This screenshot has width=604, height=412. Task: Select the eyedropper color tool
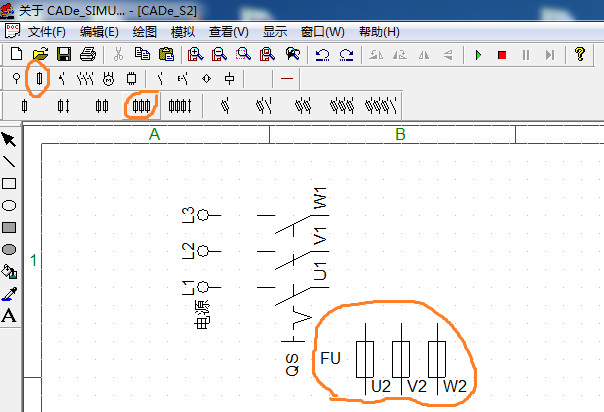[9, 294]
